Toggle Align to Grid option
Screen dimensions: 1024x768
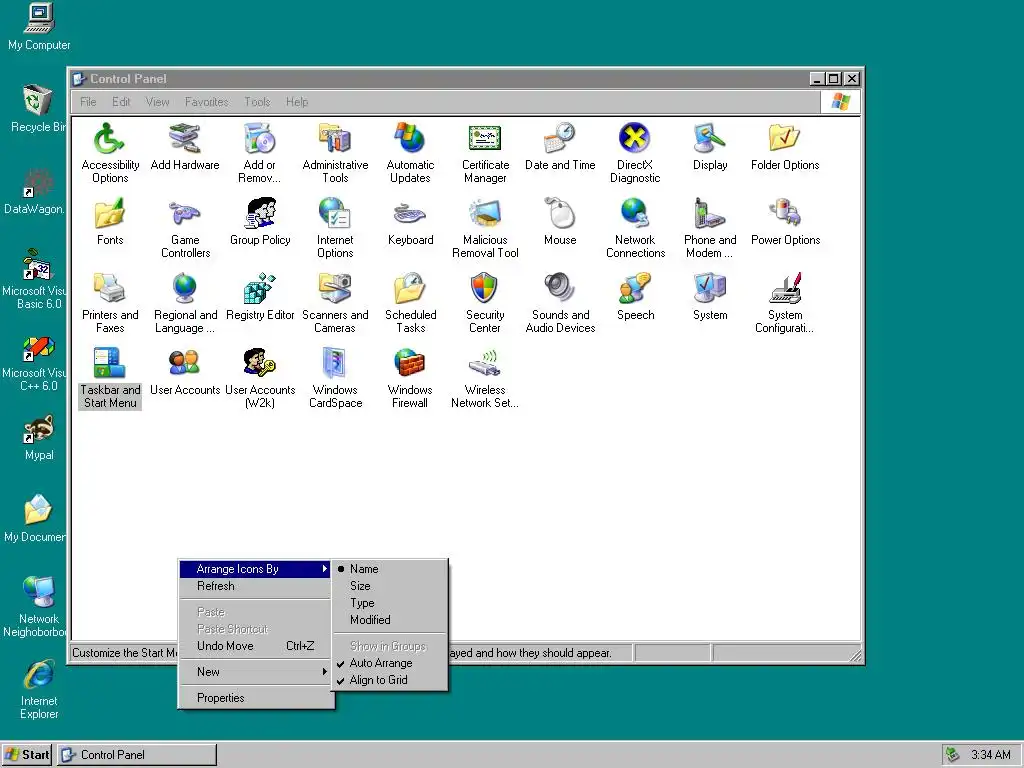click(390, 680)
